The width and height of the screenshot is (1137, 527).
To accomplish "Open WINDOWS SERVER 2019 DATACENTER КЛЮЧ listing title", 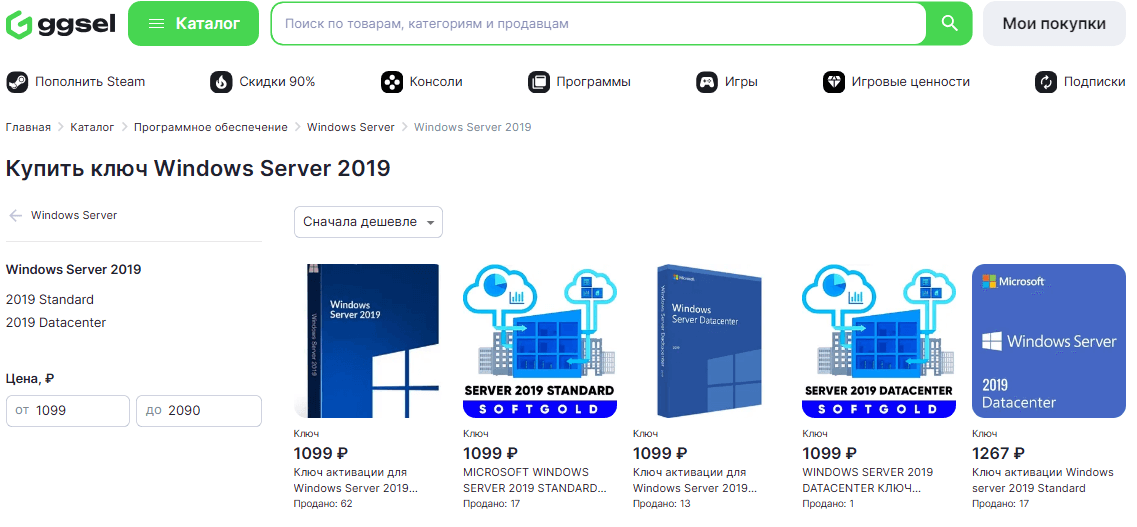I will [867, 480].
